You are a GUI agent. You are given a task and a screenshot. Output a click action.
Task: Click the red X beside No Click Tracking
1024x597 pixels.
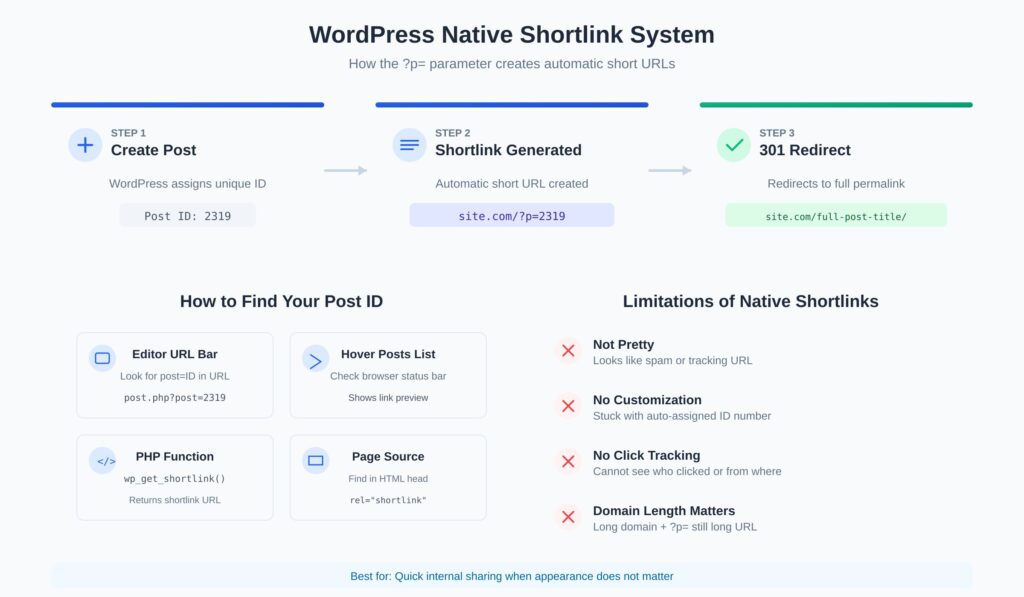tap(568, 462)
